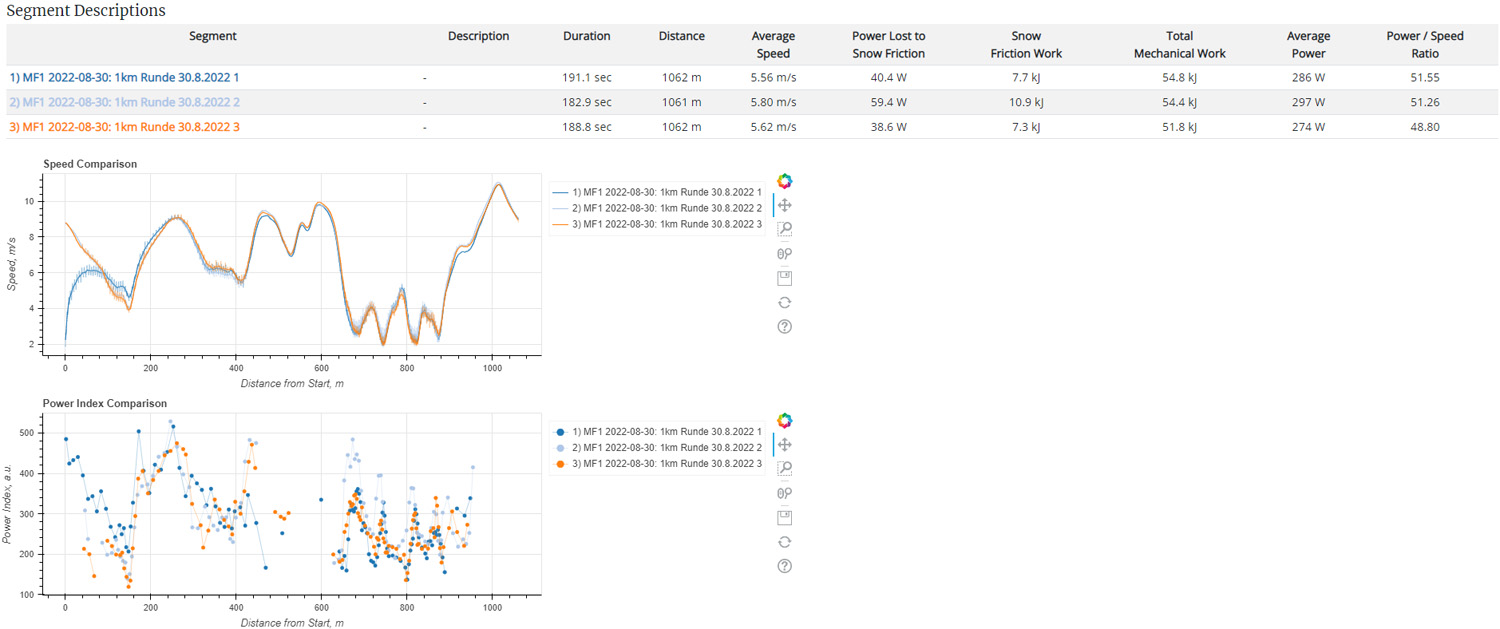Click the Bokeh logo on Power Index toolbar
1500x629 pixels.
[x=785, y=420]
